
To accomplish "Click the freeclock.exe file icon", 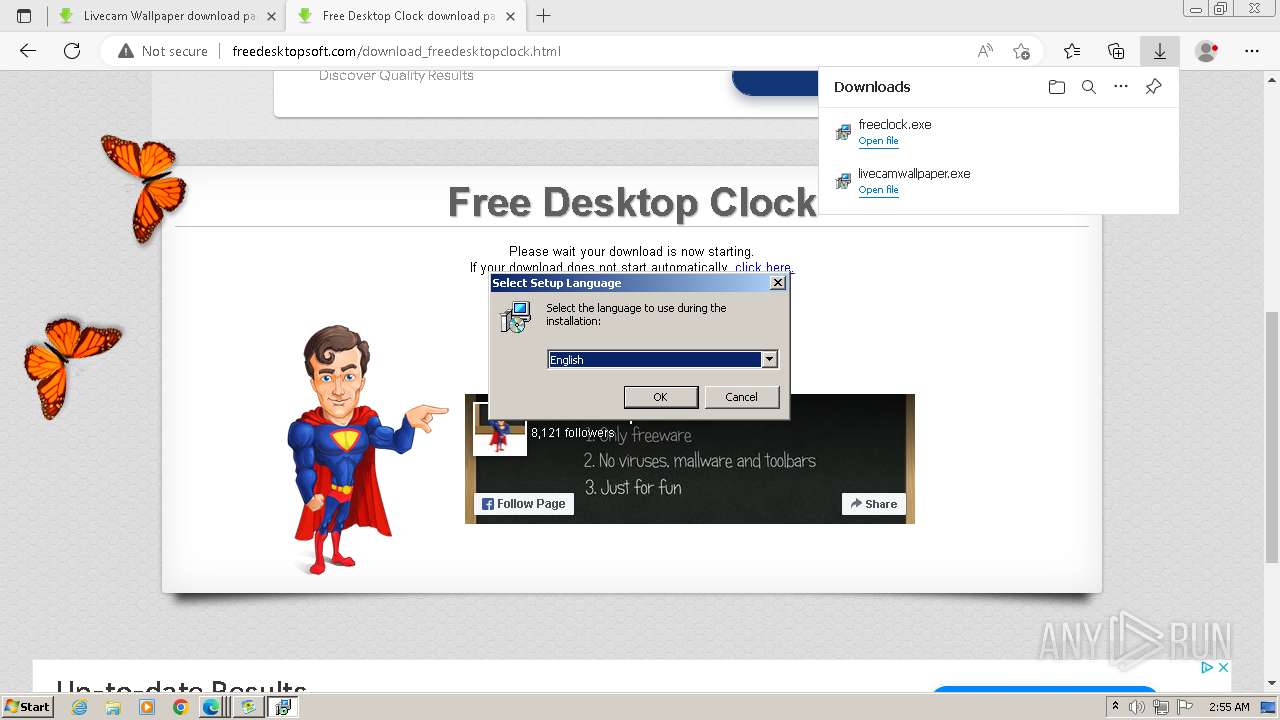I will pyautogui.click(x=843, y=132).
